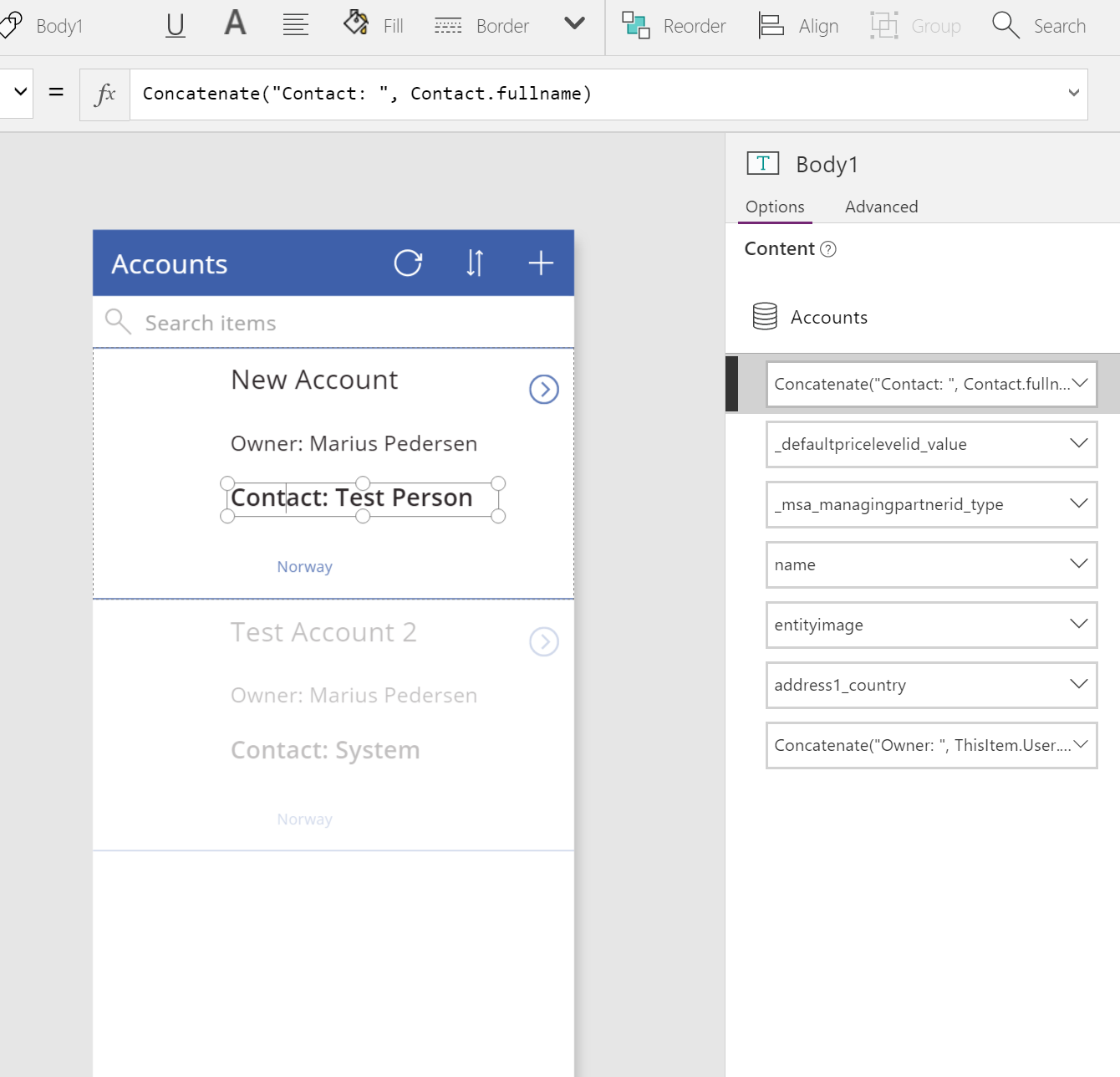Screen dimensions: 1120x1077
Task: Click the Body1 label icon in pane
Action: (x=762, y=163)
